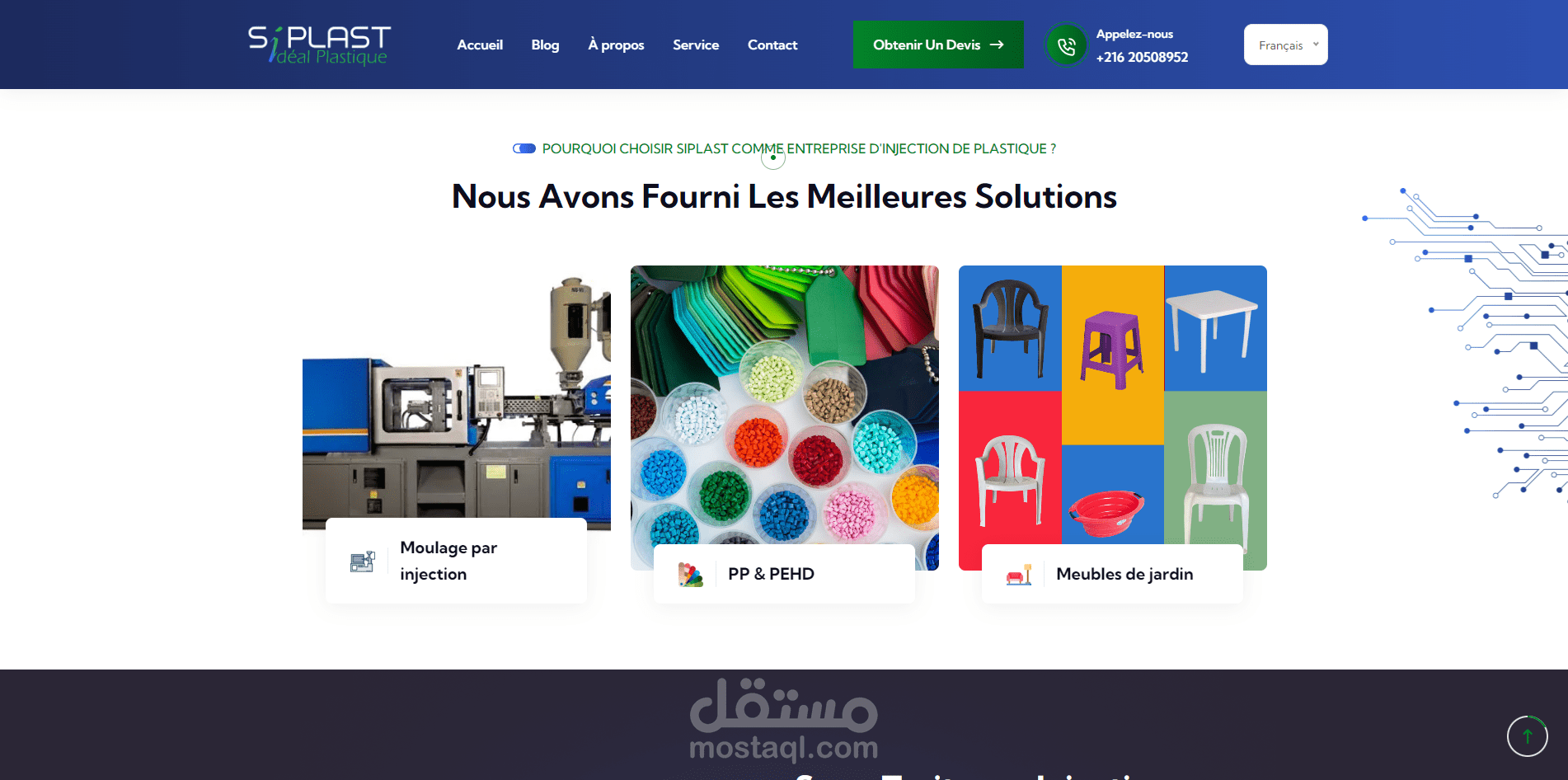Open the Accueil menu item
This screenshot has width=1568, height=780.
(x=480, y=45)
